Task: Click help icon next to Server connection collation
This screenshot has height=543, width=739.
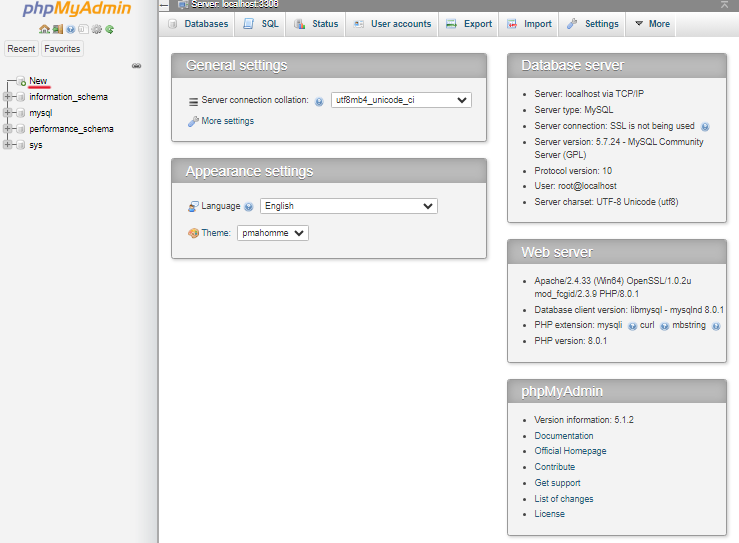Action: 319,101
